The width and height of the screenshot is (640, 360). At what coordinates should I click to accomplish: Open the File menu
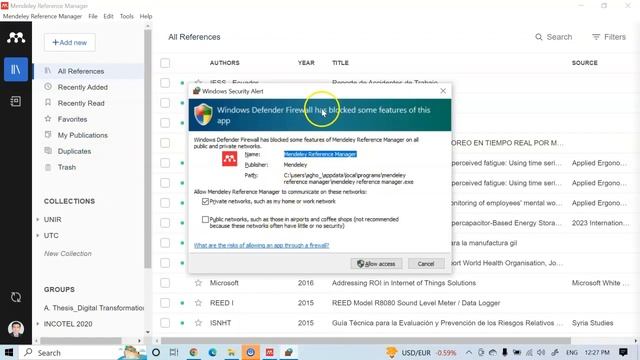93,16
